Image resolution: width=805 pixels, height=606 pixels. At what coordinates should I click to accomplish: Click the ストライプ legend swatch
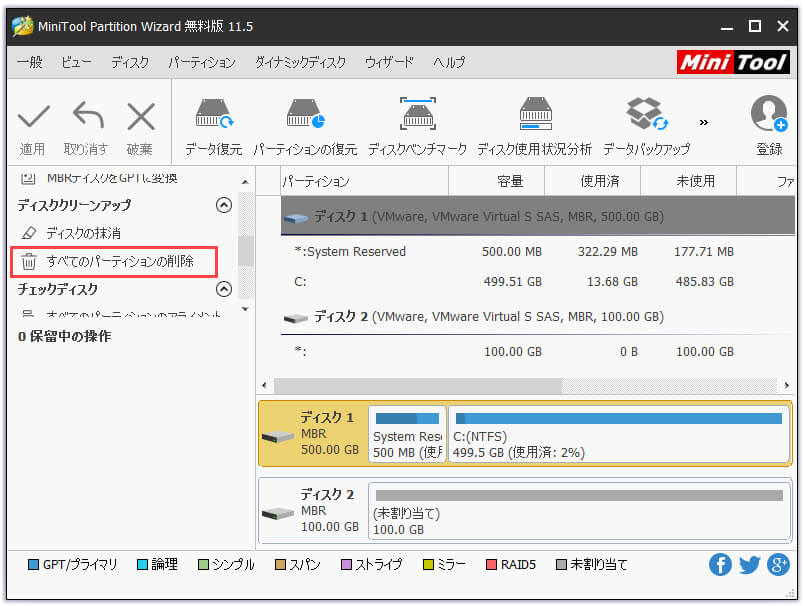click(x=346, y=565)
